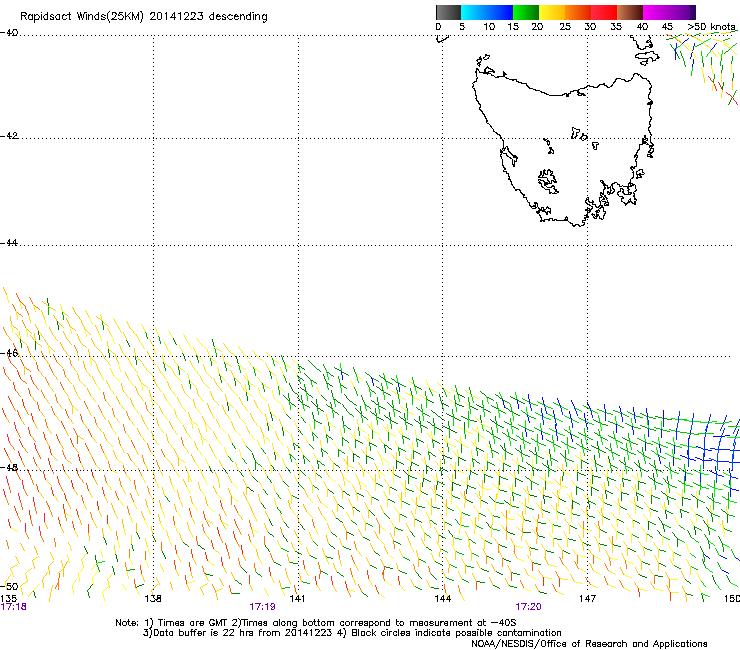Pick the orange 25-30 knots legend swatch

[578, 12]
